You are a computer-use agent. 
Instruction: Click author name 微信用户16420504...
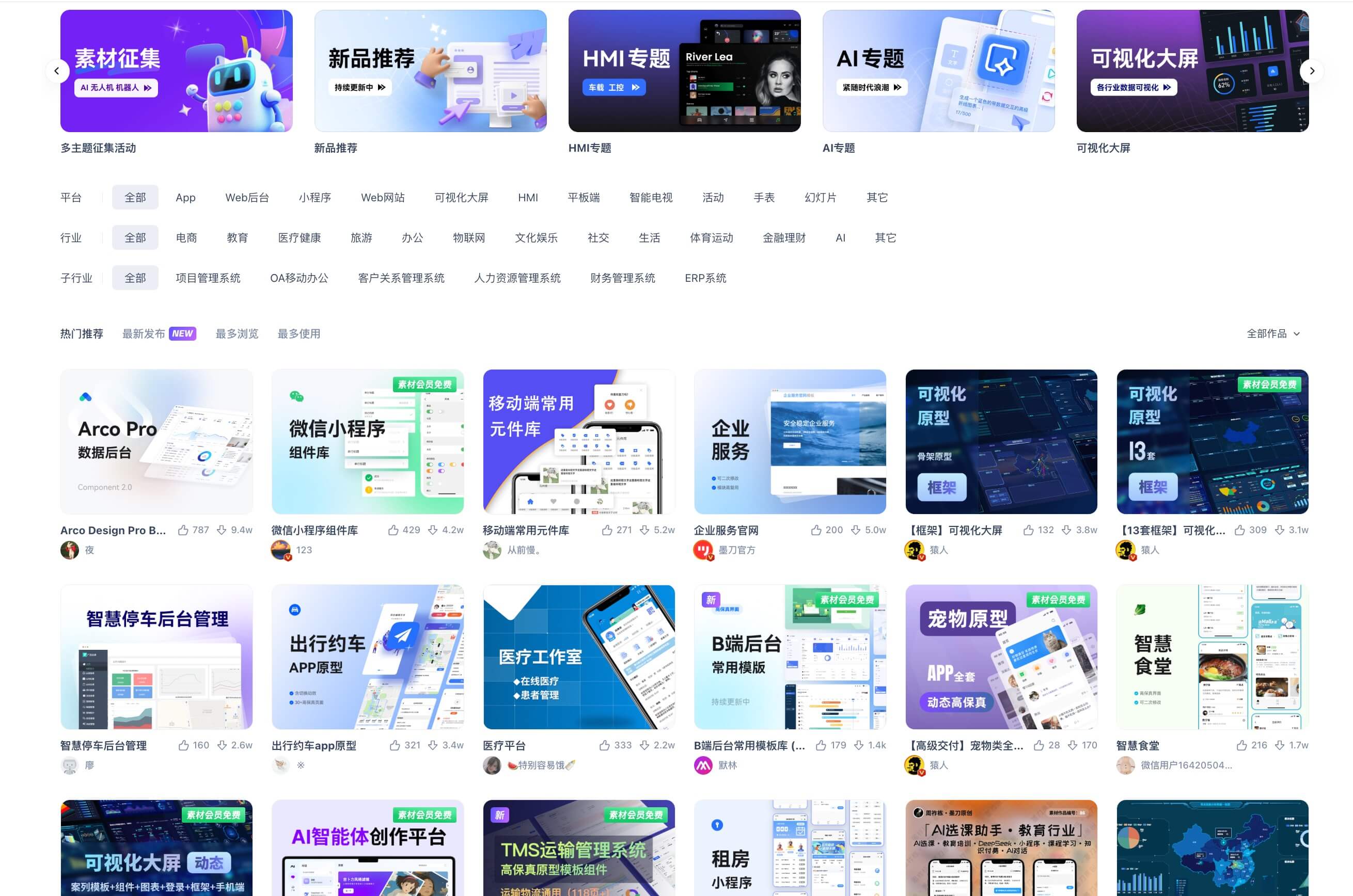coord(1186,766)
